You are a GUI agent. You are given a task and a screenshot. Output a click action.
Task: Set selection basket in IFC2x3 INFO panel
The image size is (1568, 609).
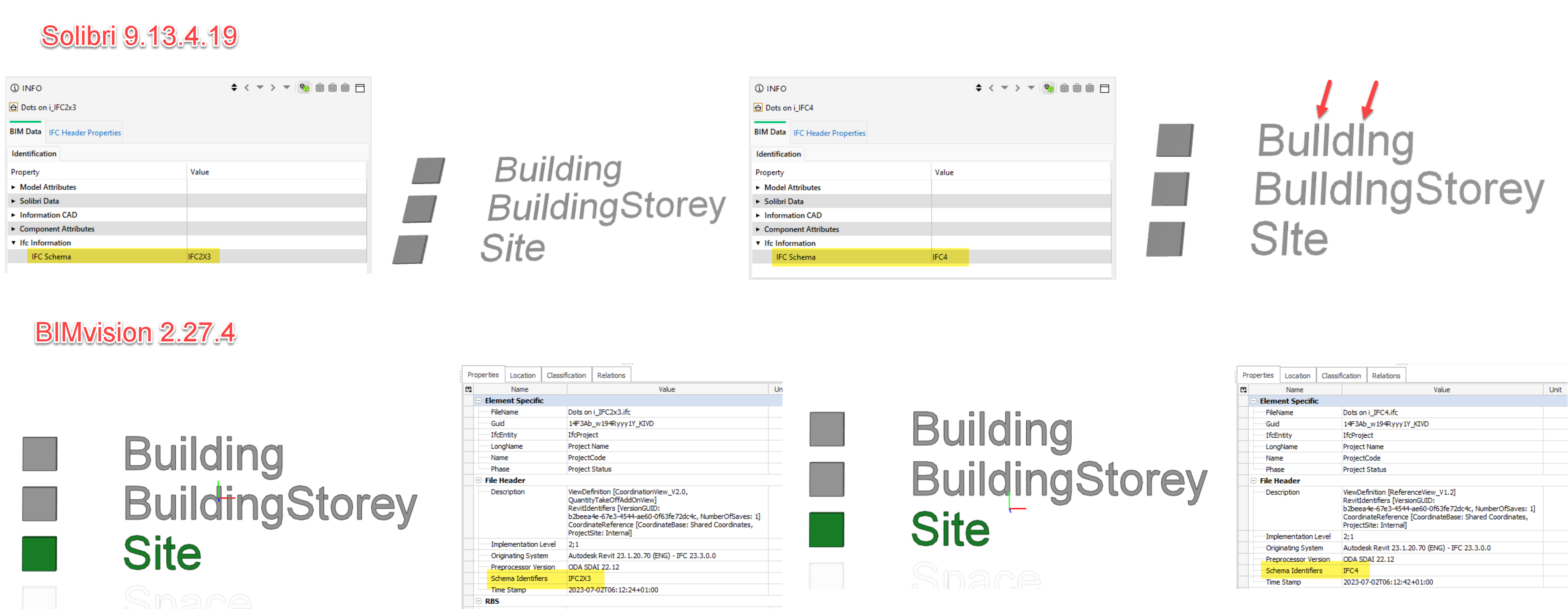pyautogui.click(x=345, y=88)
